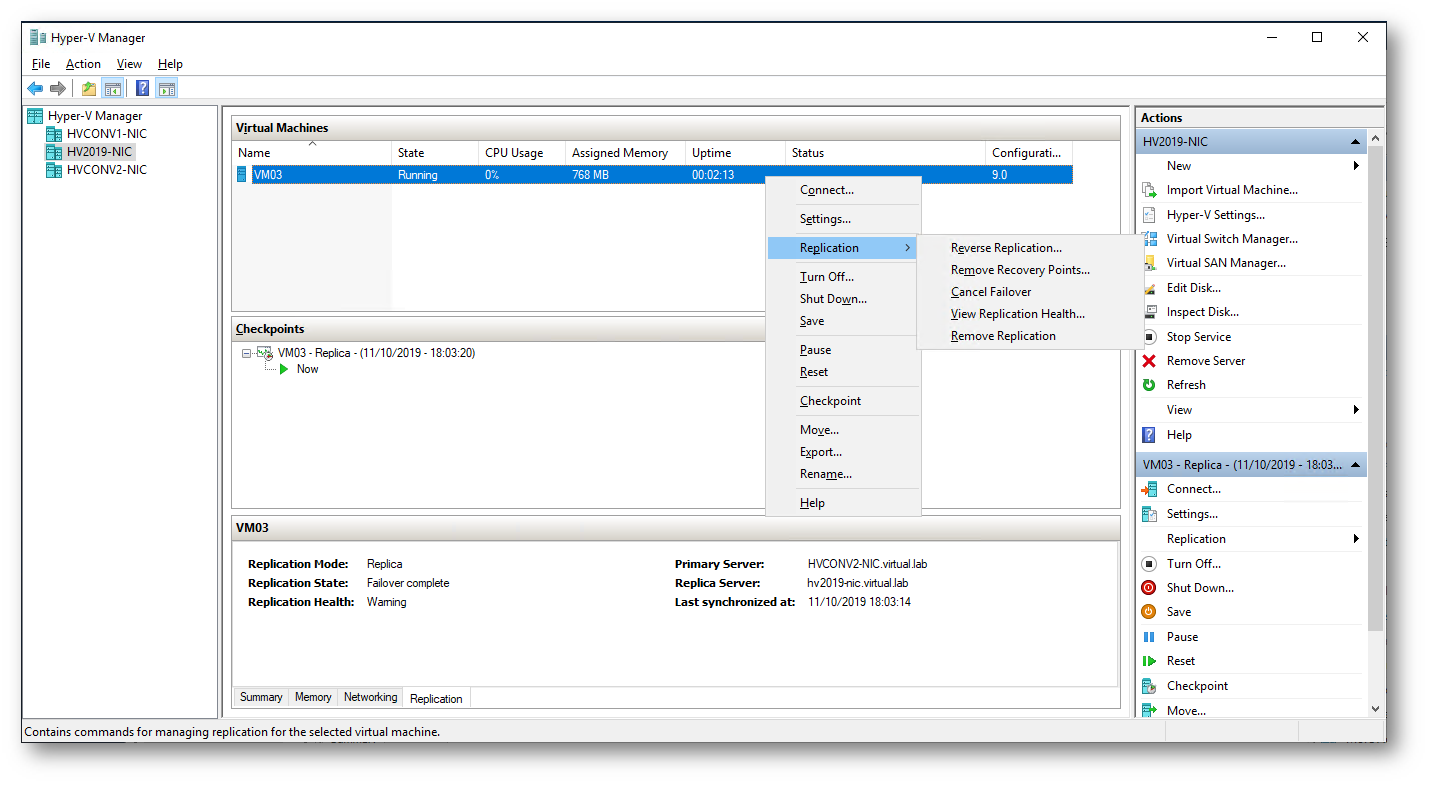Choose Remove Recovery Points from submenu

pyautogui.click(x=1029, y=270)
